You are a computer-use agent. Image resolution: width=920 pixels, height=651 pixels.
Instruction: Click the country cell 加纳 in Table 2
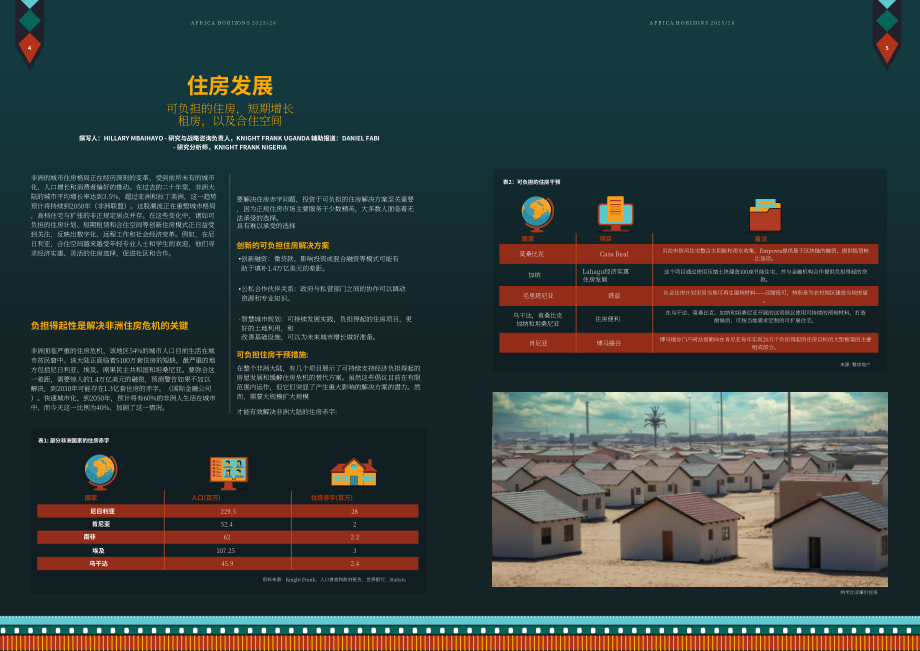tap(535, 274)
